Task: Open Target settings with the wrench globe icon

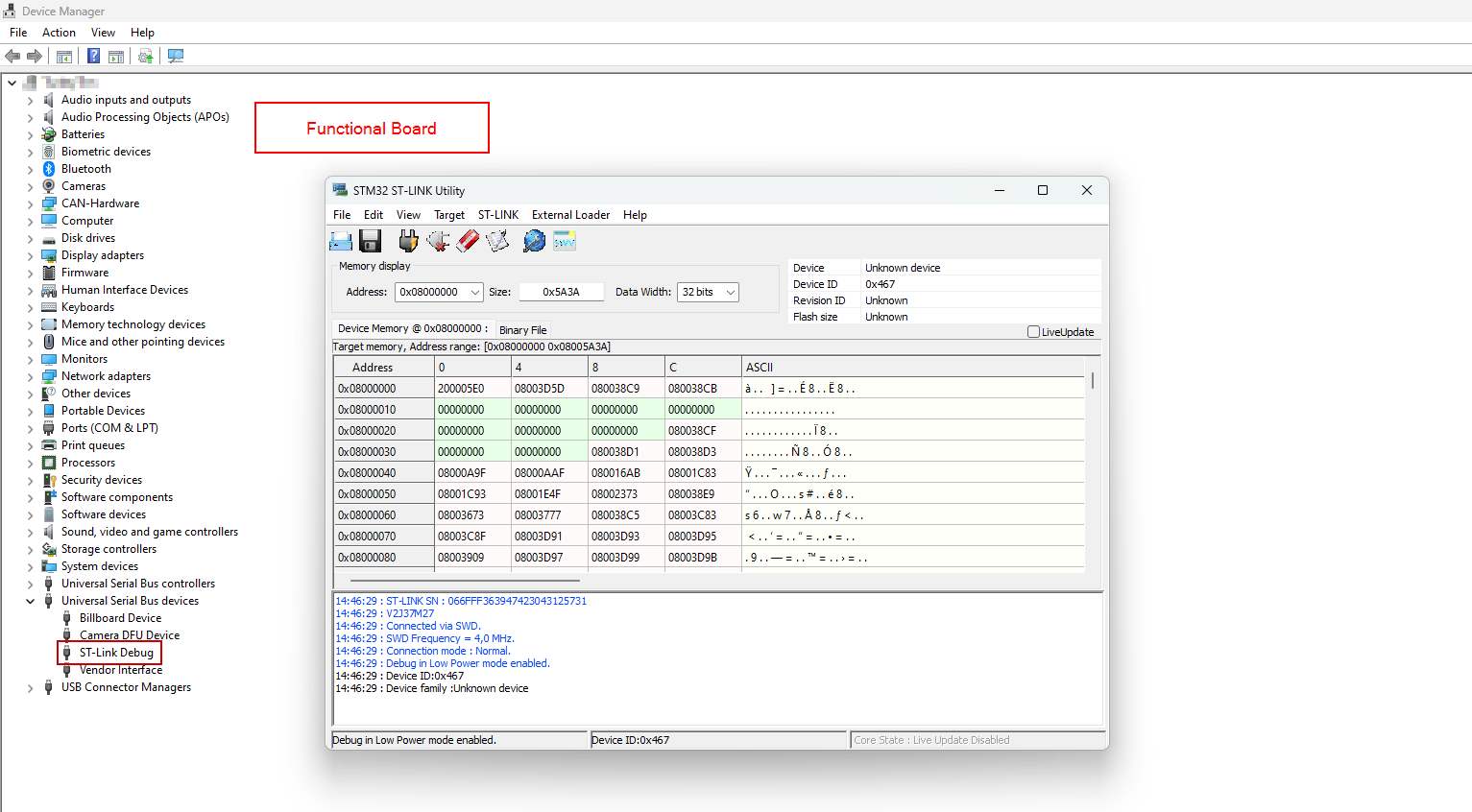Action: [533, 241]
